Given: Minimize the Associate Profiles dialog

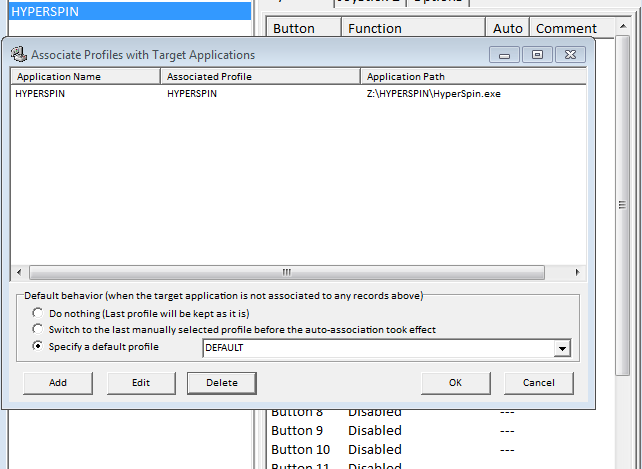Looking at the screenshot, I should 504,54.
